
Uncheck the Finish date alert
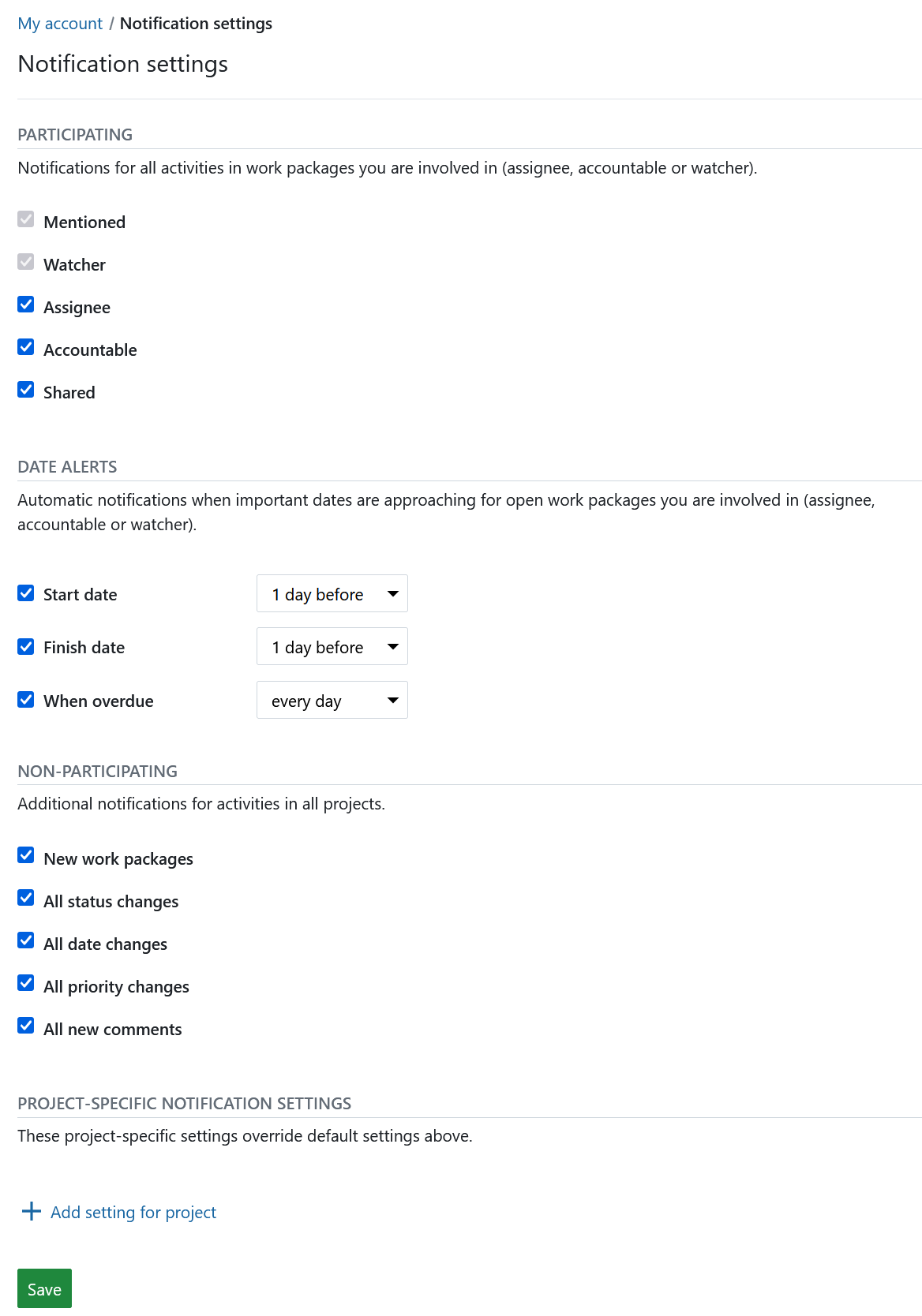(26, 647)
